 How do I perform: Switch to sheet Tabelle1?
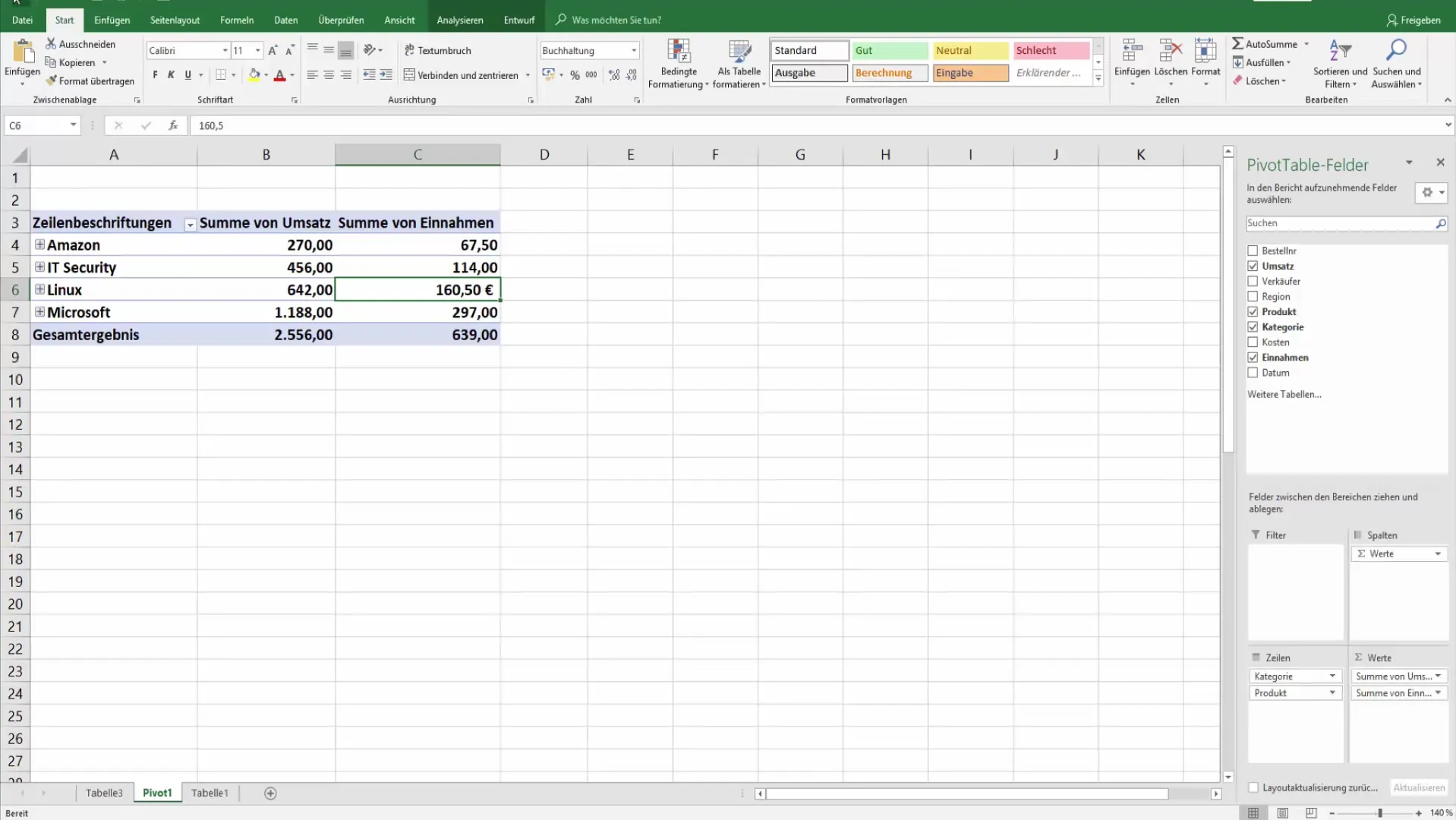point(210,793)
